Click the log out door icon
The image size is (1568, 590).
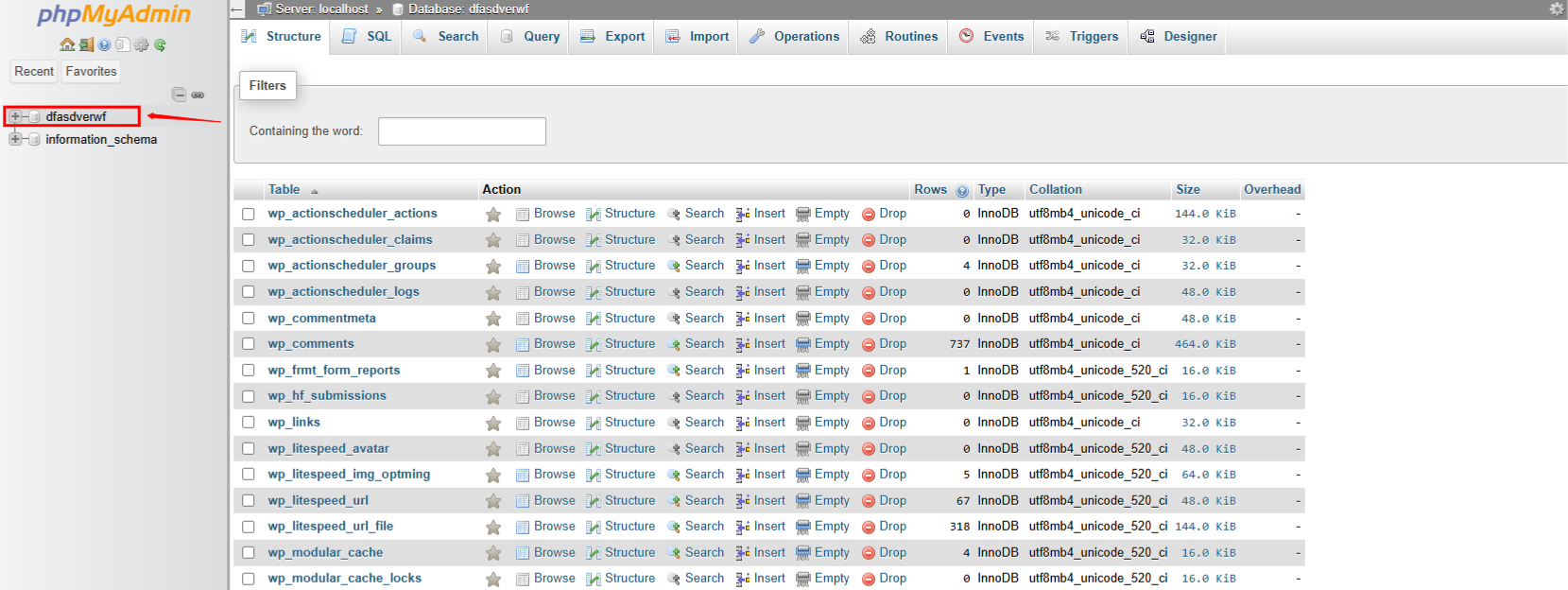click(x=86, y=44)
